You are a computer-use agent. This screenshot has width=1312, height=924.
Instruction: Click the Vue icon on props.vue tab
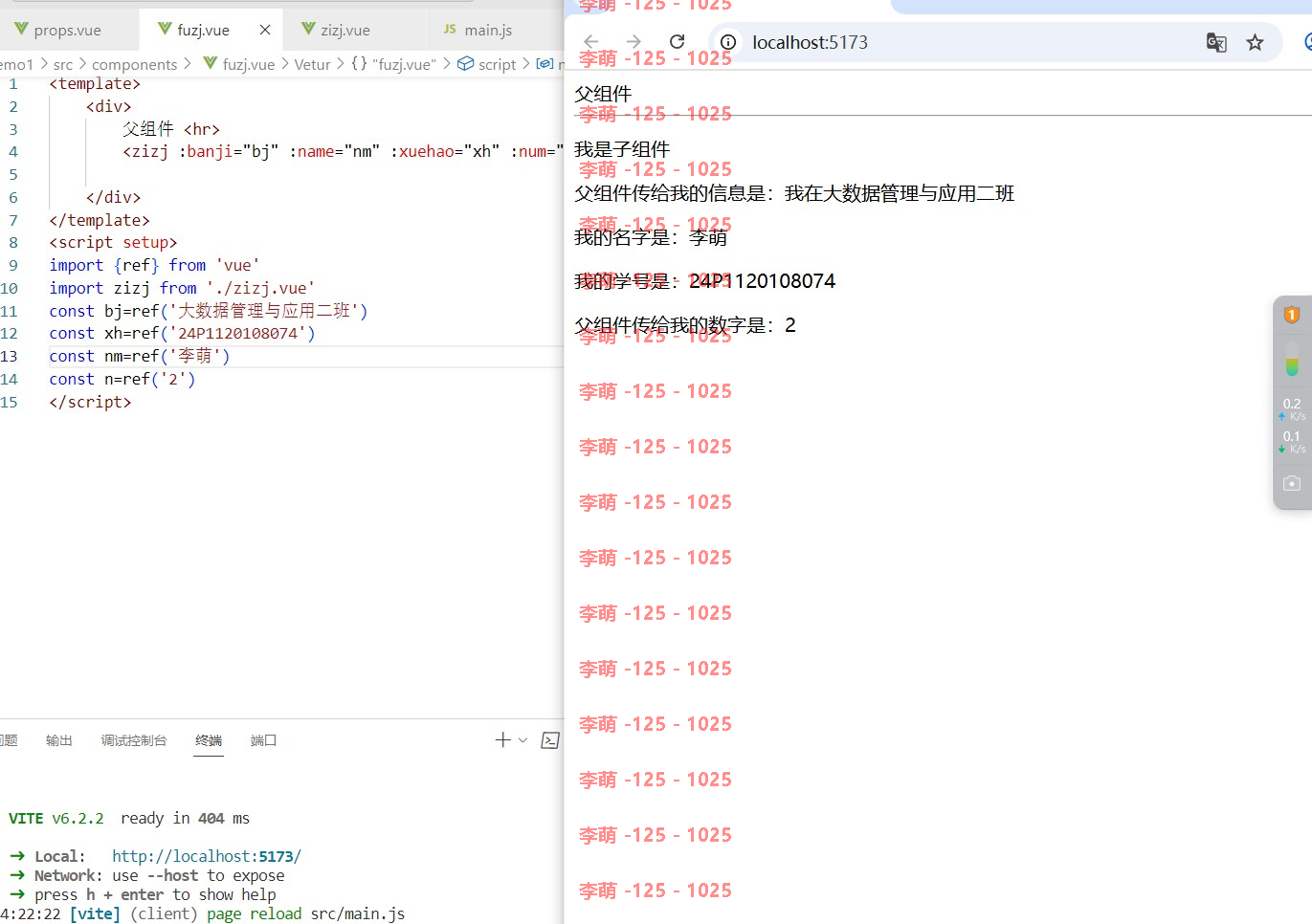[x=21, y=29]
